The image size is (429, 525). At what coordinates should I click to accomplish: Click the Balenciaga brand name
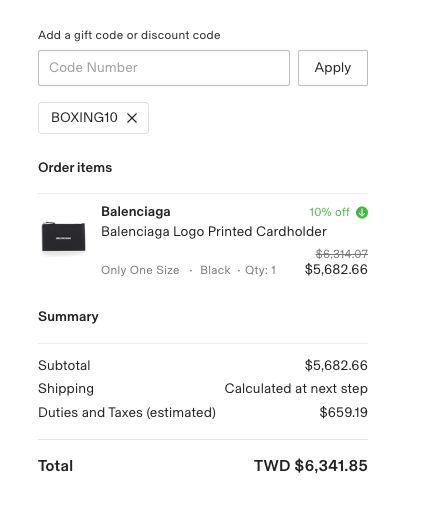pyautogui.click(x=136, y=212)
